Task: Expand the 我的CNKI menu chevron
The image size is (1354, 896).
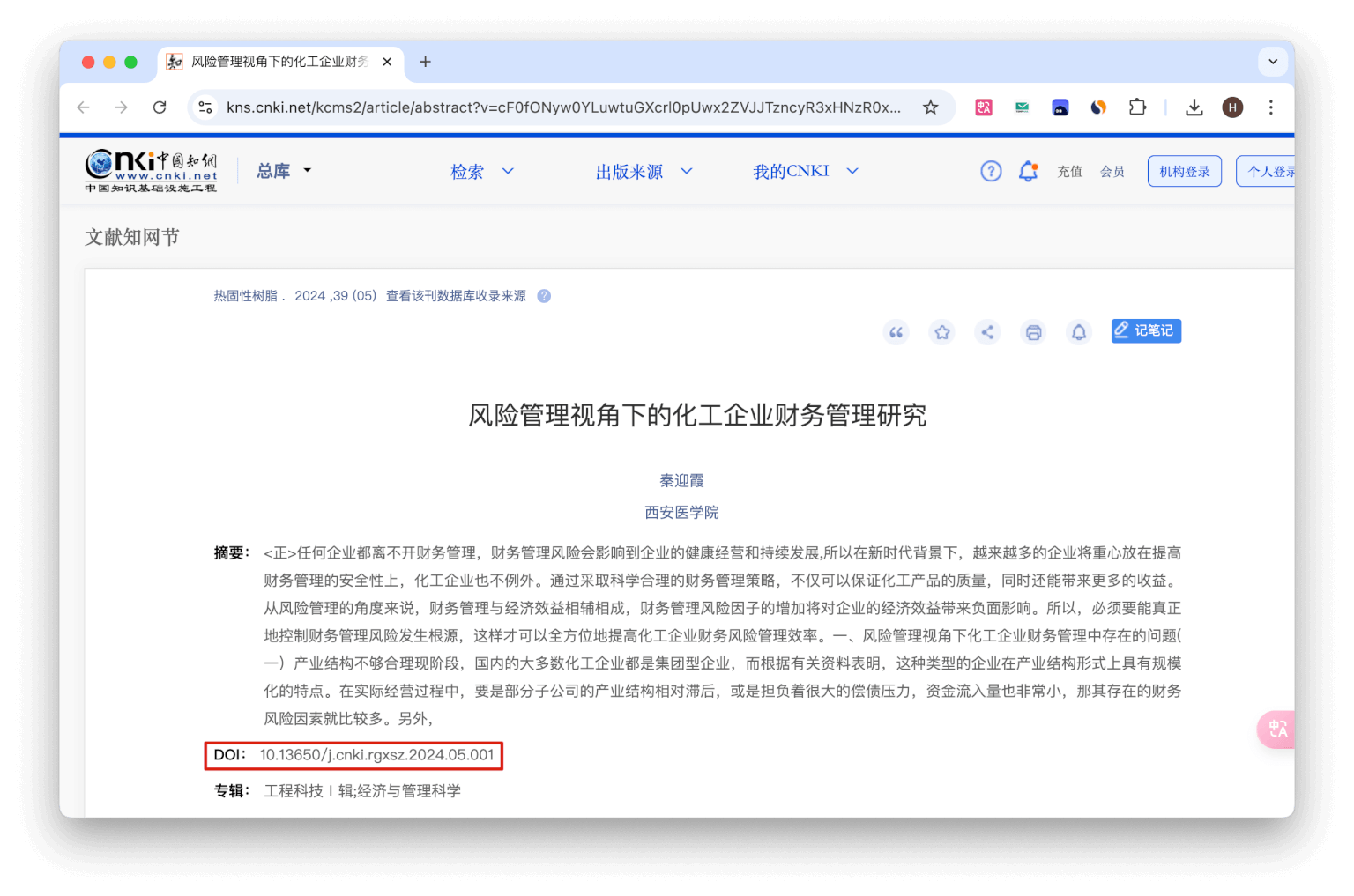Action: 852,171
